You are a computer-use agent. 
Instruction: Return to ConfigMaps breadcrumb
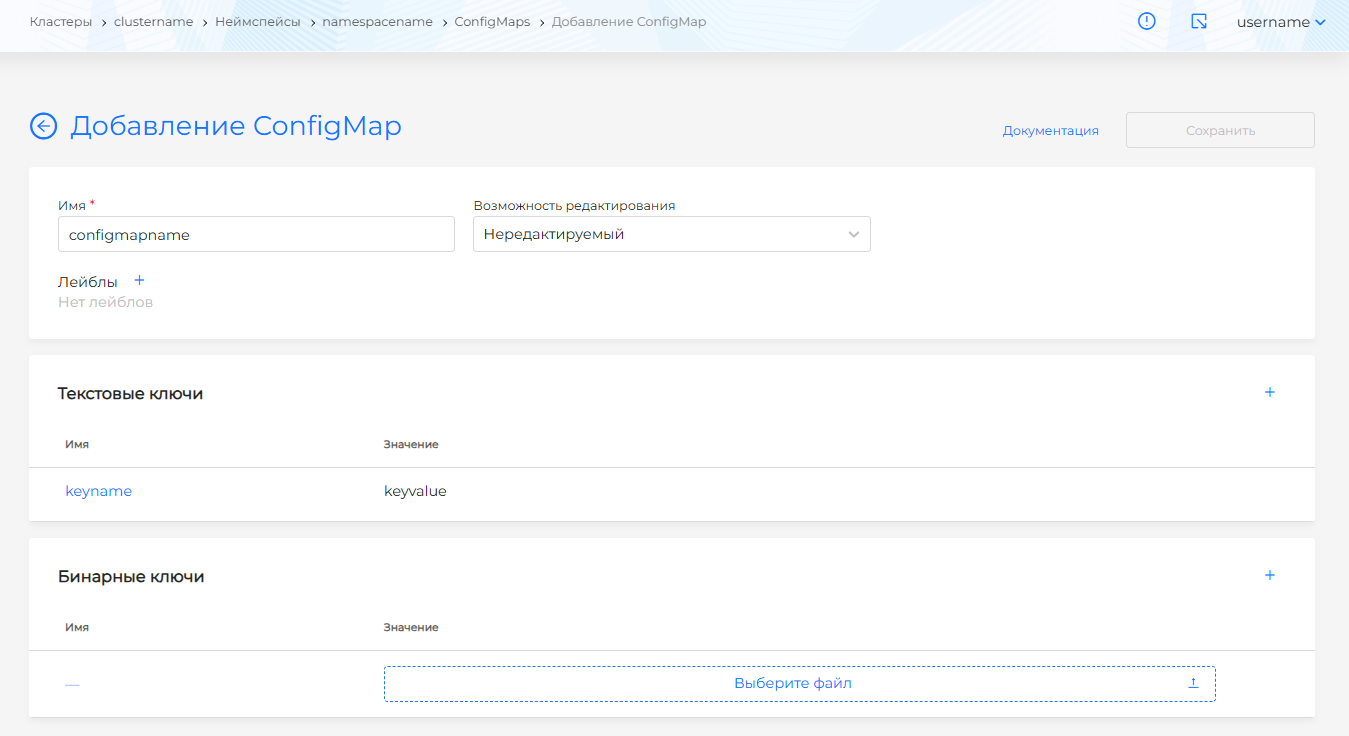492,22
